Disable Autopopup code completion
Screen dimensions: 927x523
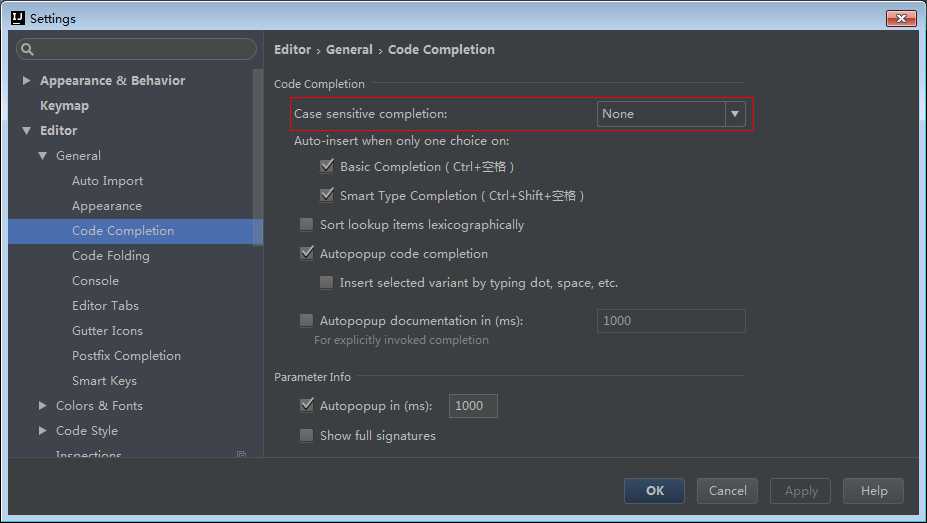(x=306, y=253)
